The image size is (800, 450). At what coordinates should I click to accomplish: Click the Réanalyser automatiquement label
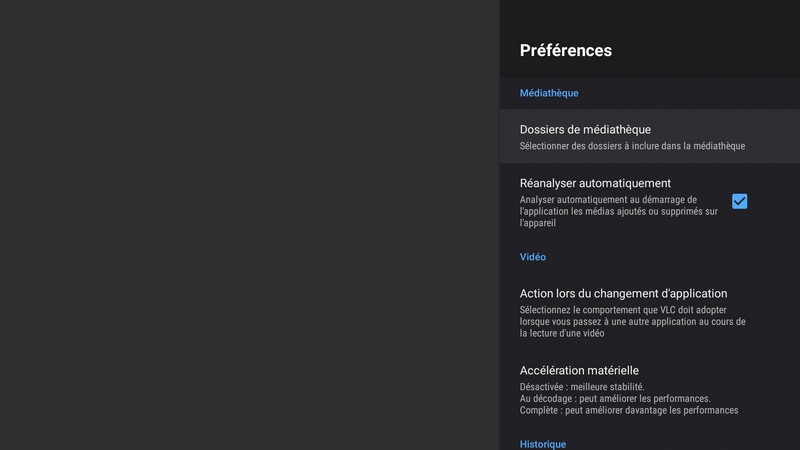[595, 184]
